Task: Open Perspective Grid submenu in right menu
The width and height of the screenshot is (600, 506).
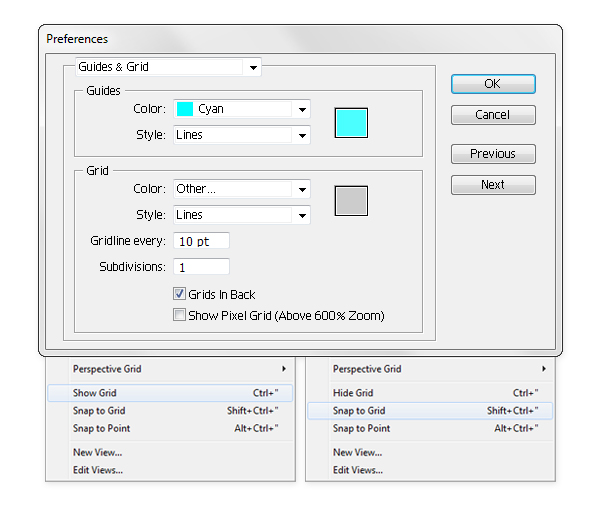Action: [430, 369]
